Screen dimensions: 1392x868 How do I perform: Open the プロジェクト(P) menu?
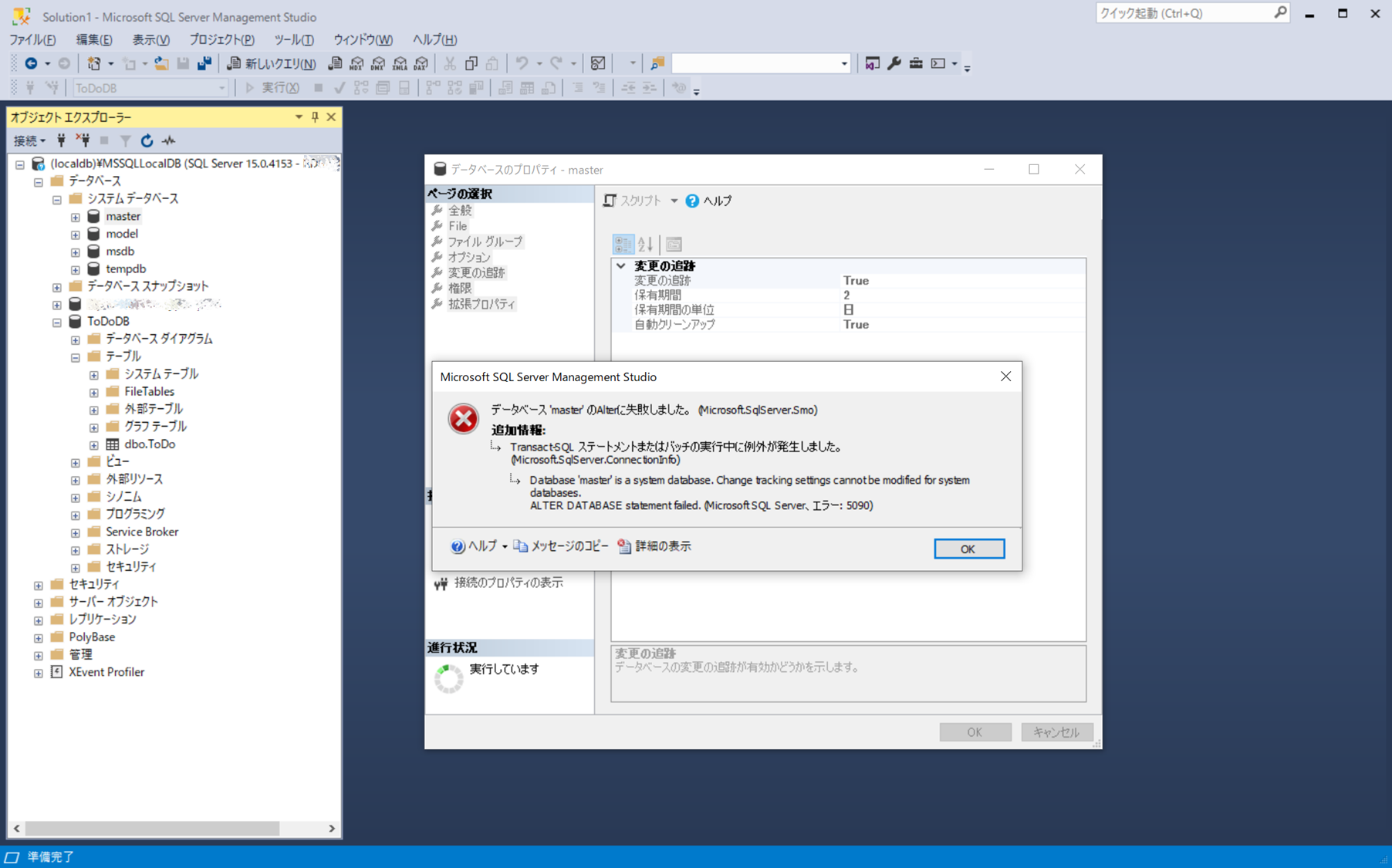(221, 39)
